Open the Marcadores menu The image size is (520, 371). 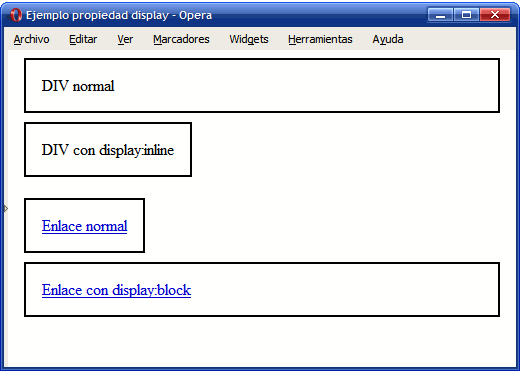point(181,39)
